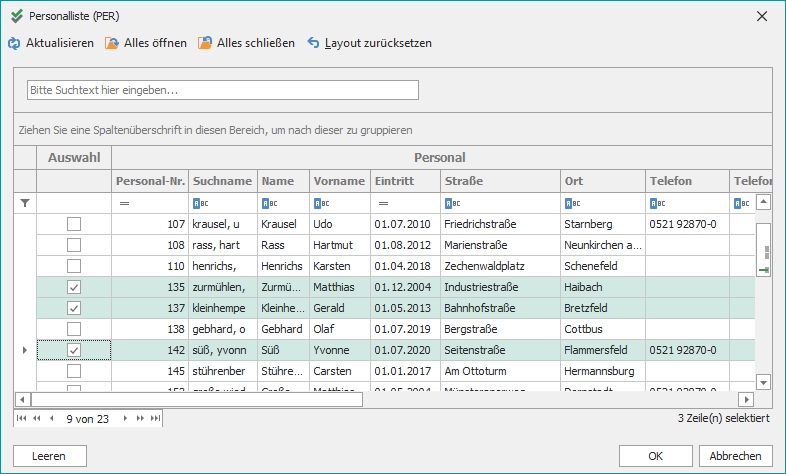Click the vertical scrollbar down arrow
The width and height of the screenshot is (786, 474).
763,382
